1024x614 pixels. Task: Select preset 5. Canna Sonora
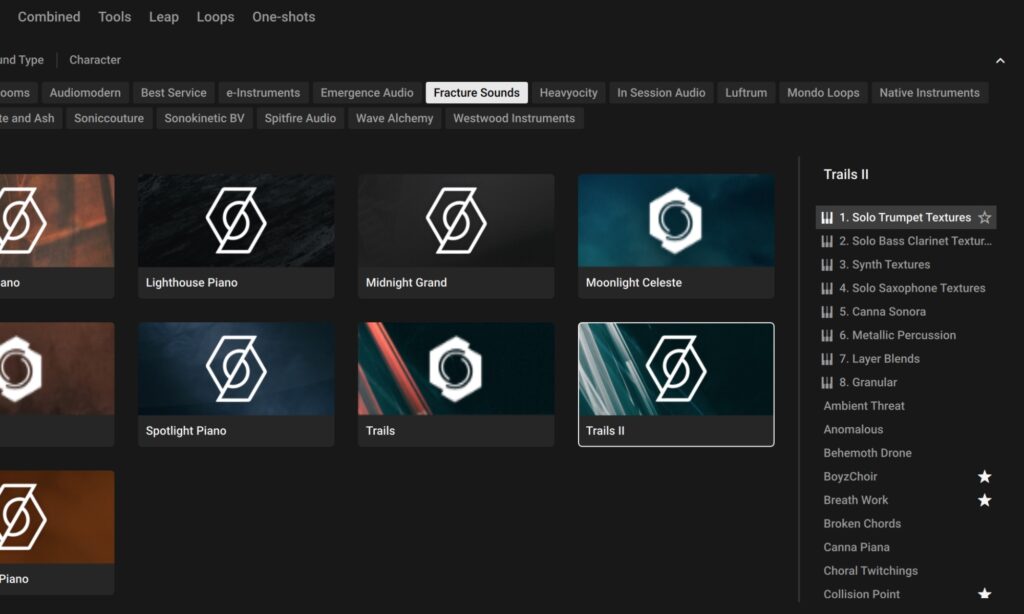click(x=906, y=312)
